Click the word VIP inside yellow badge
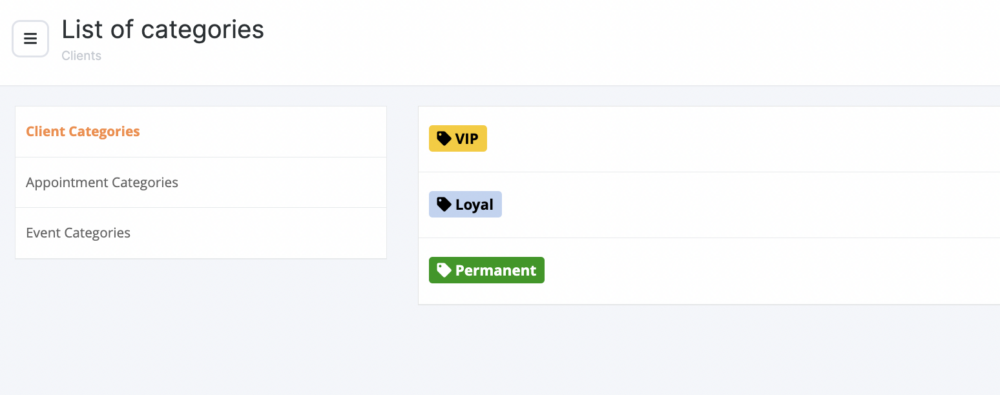1000x395 pixels. click(467, 139)
